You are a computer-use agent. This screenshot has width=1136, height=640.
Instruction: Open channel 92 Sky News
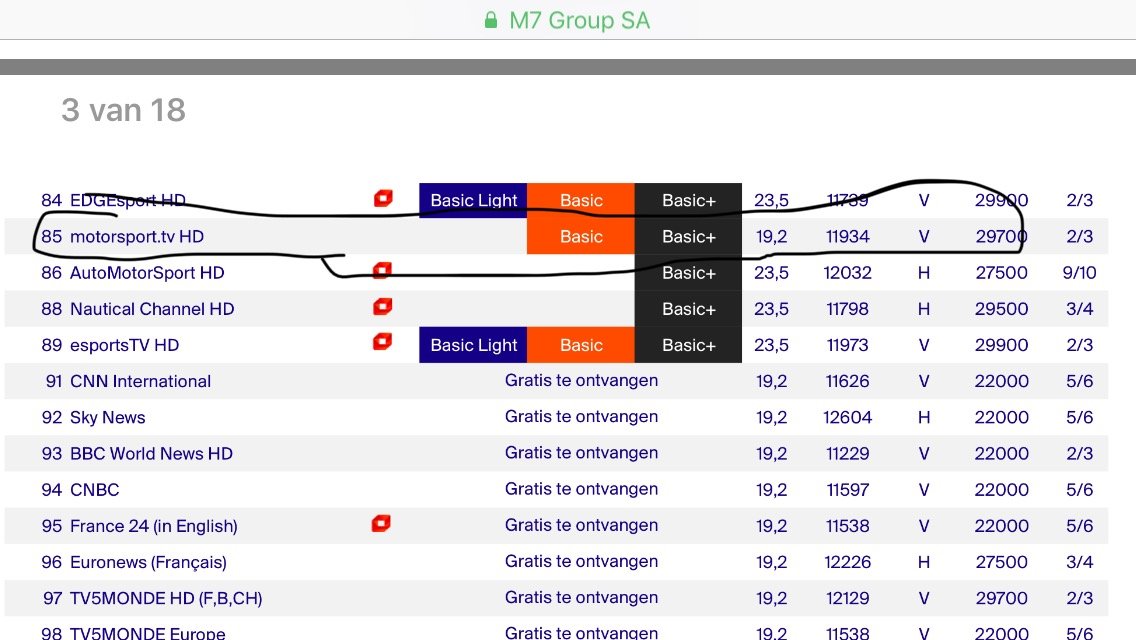[93, 417]
